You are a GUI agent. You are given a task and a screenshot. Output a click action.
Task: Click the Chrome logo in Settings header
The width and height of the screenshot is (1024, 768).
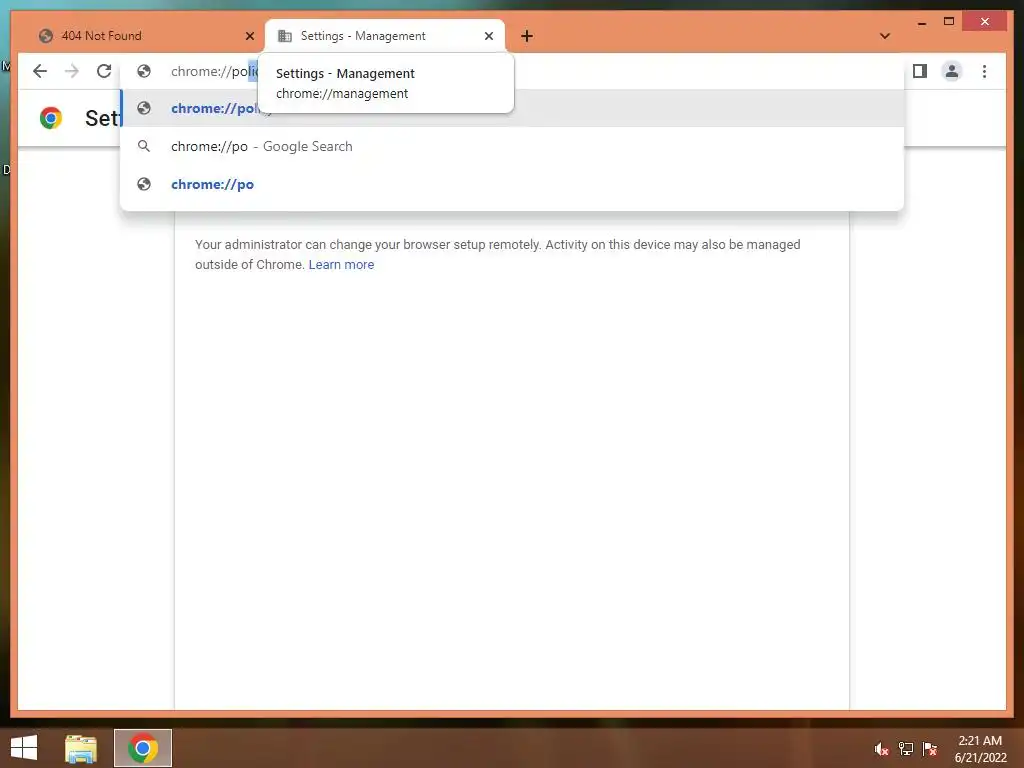tap(50, 118)
